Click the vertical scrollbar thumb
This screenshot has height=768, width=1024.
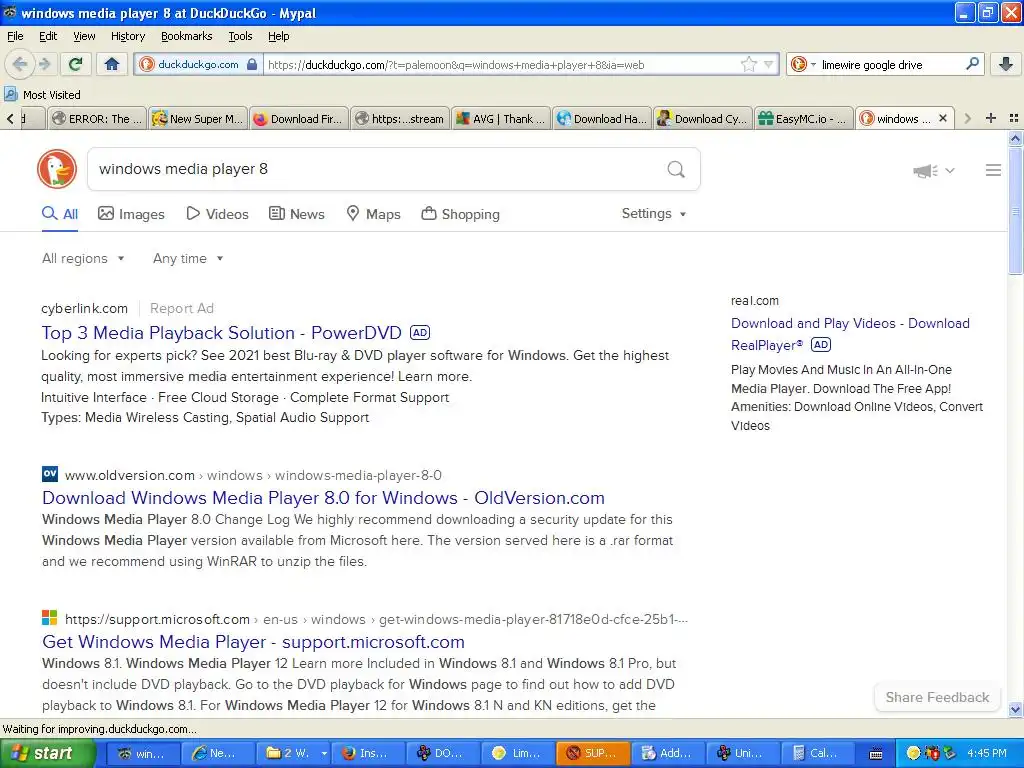(1015, 211)
